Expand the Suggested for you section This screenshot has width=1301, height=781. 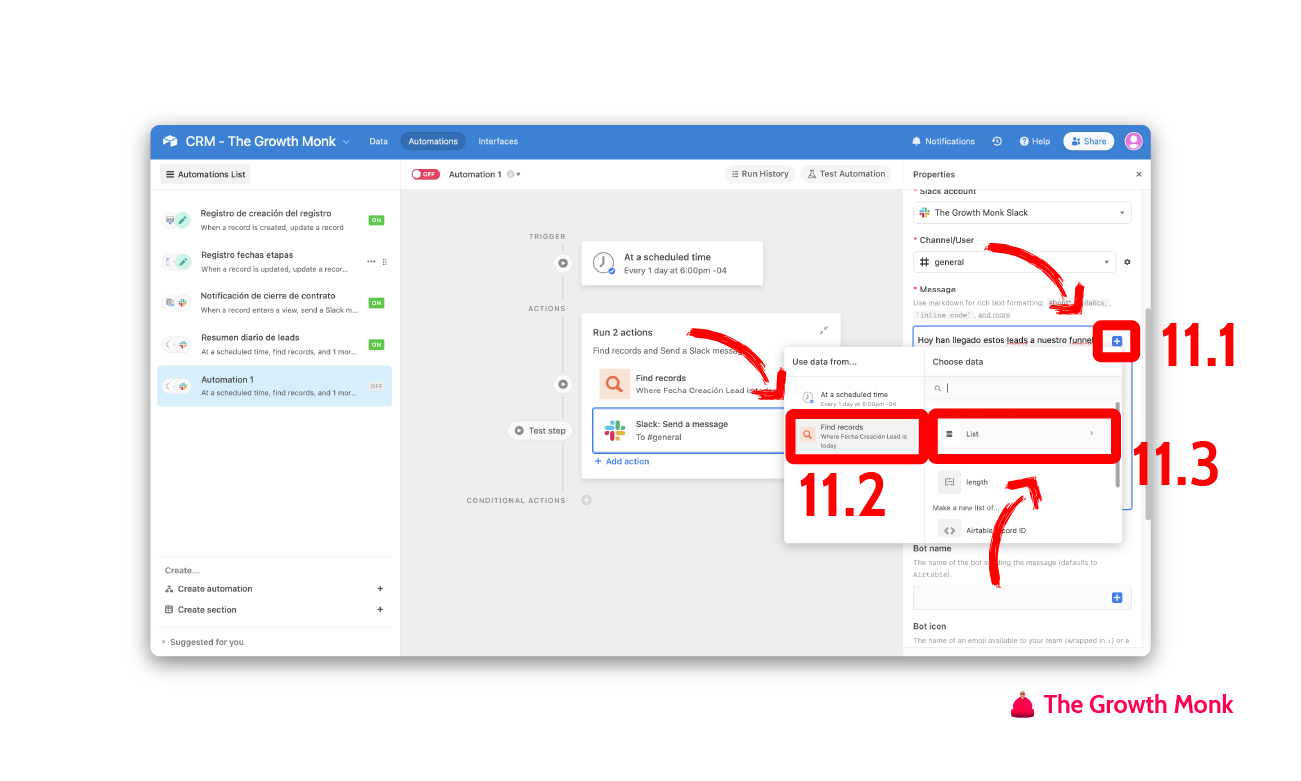pos(203,642)
